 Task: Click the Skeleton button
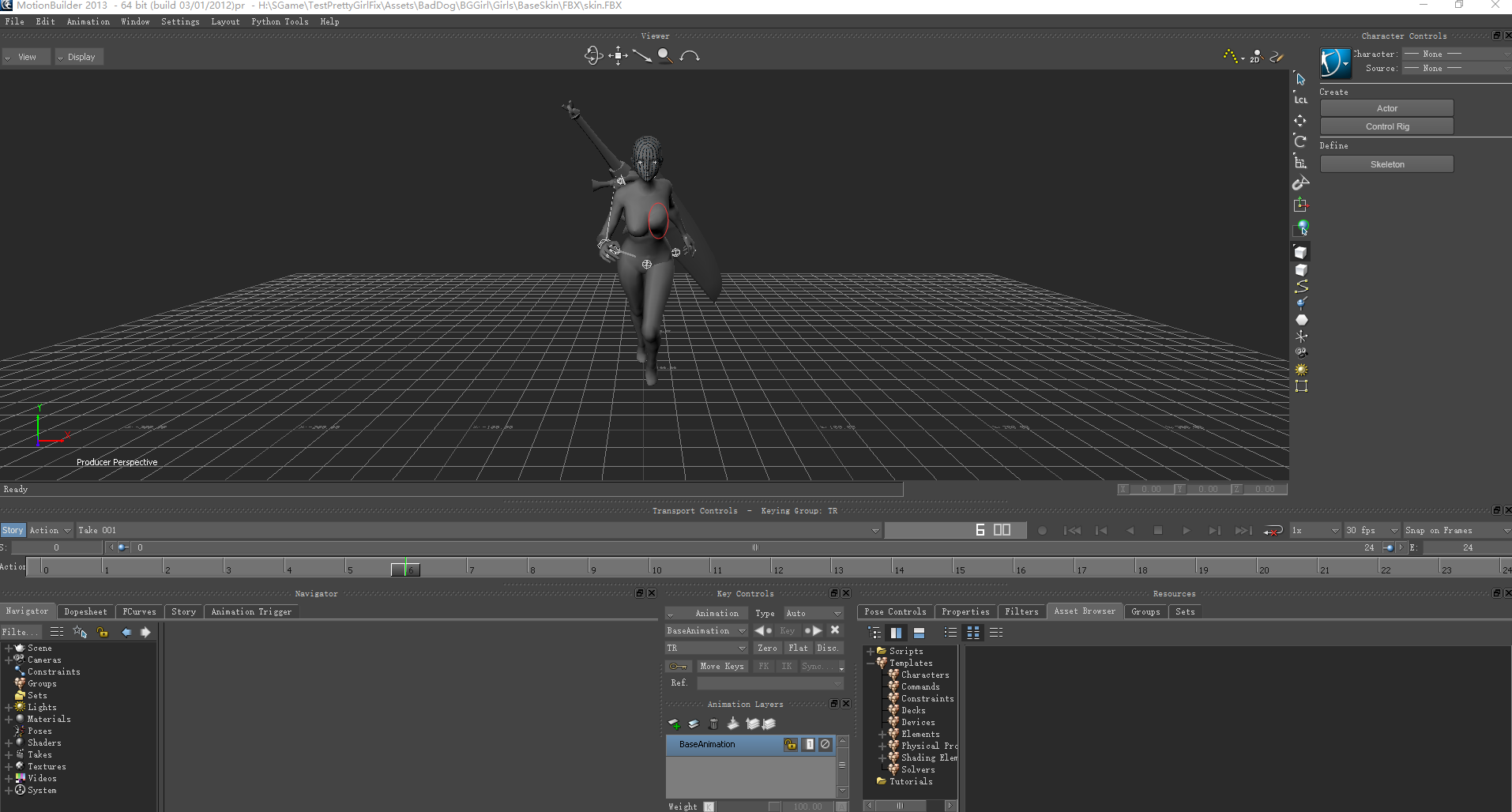(x=1386, y=164)
